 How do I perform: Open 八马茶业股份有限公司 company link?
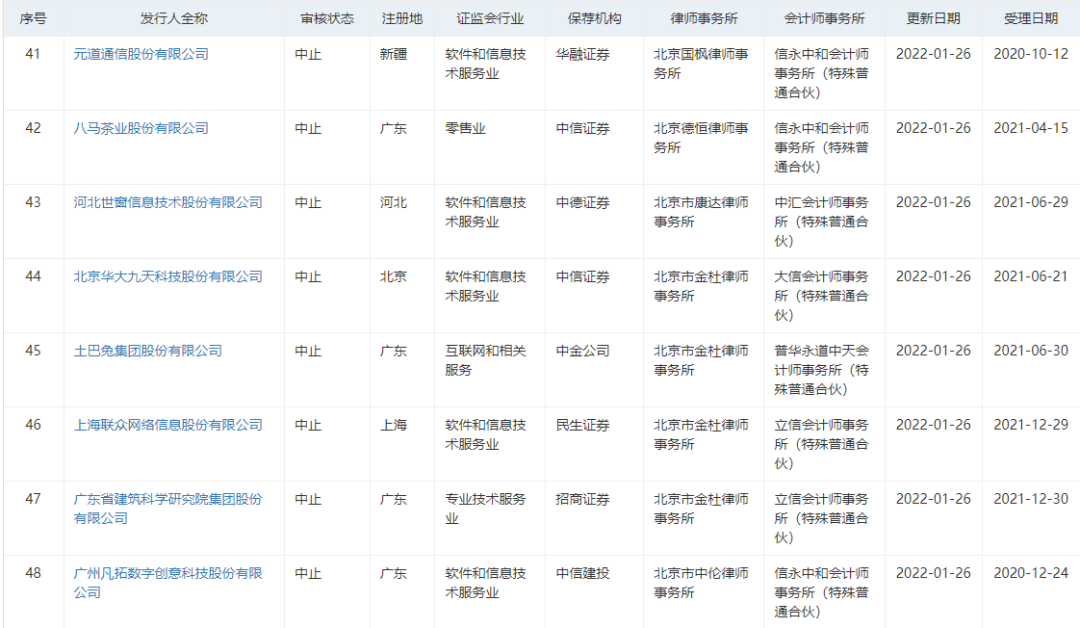pos(141,128)
